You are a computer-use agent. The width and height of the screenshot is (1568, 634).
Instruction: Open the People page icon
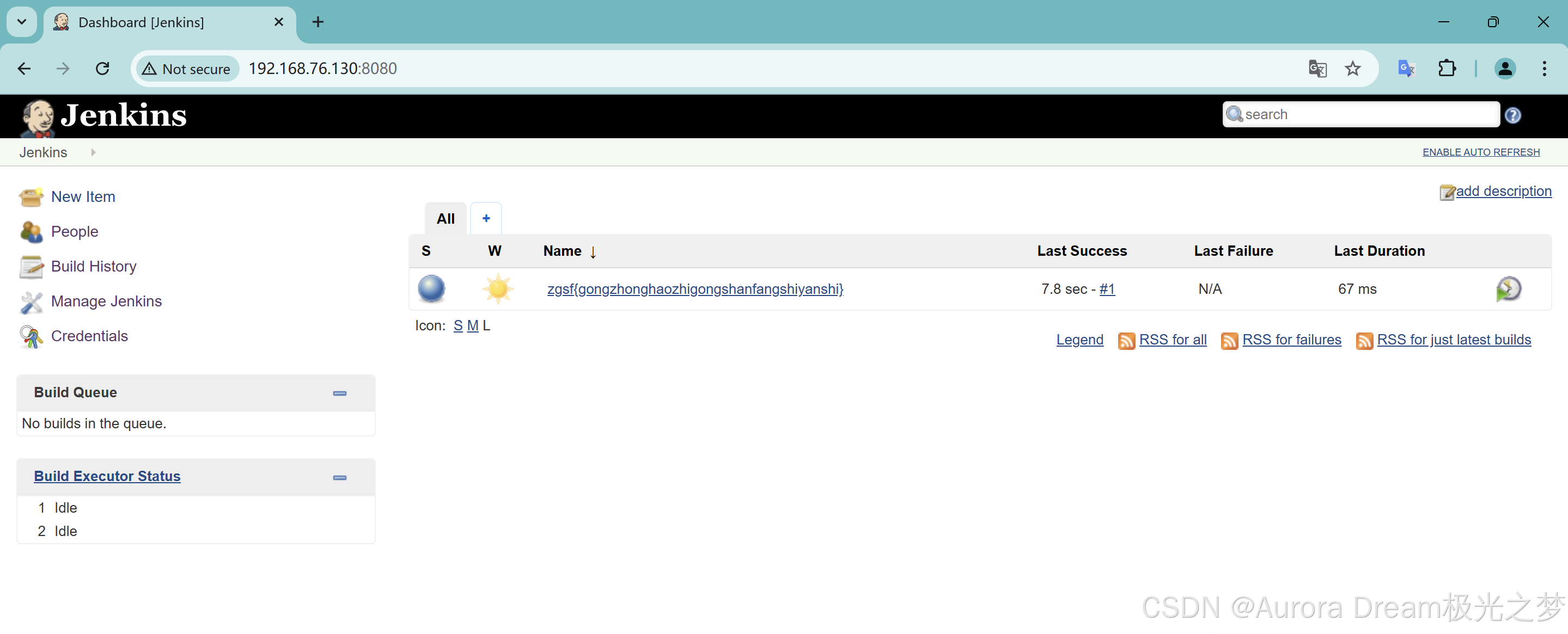click(31, 232)
